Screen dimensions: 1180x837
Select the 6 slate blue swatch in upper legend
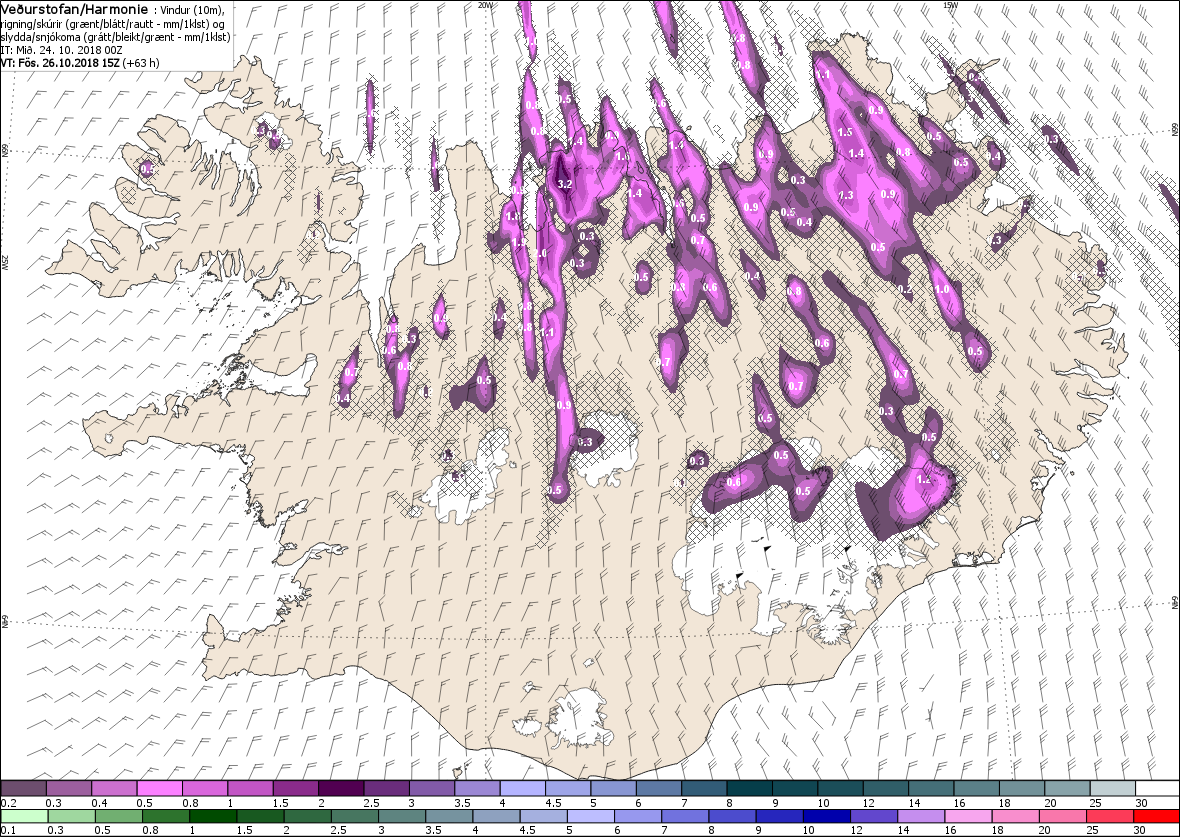[x=658, y=790]
